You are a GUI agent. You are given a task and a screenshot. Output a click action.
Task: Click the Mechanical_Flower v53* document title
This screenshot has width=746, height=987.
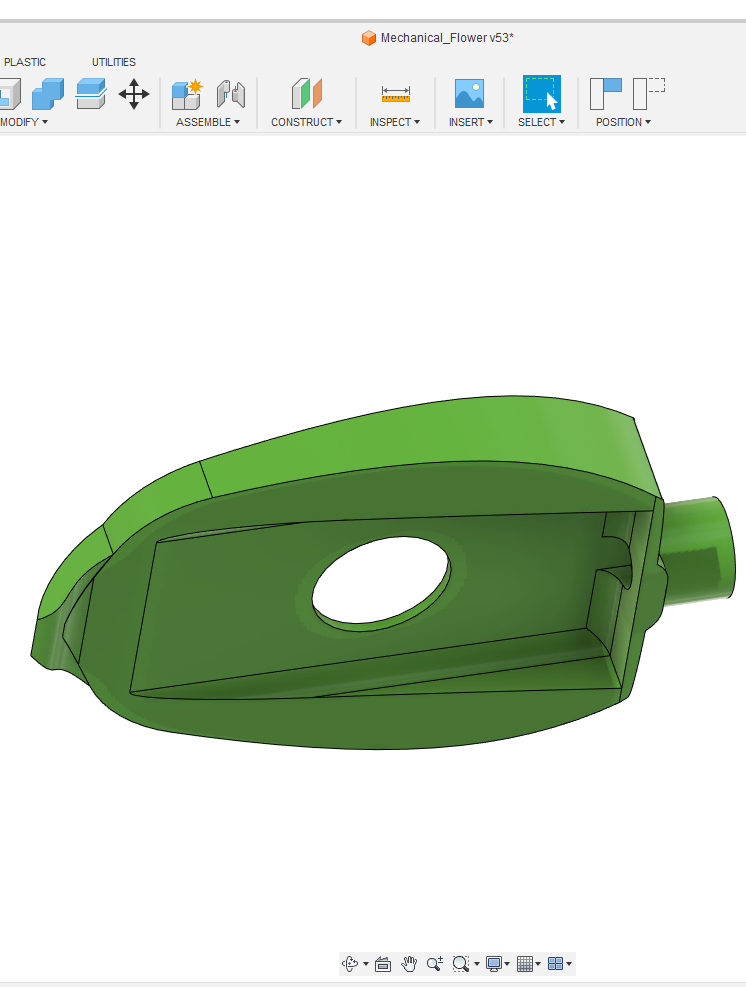point(447,38)
